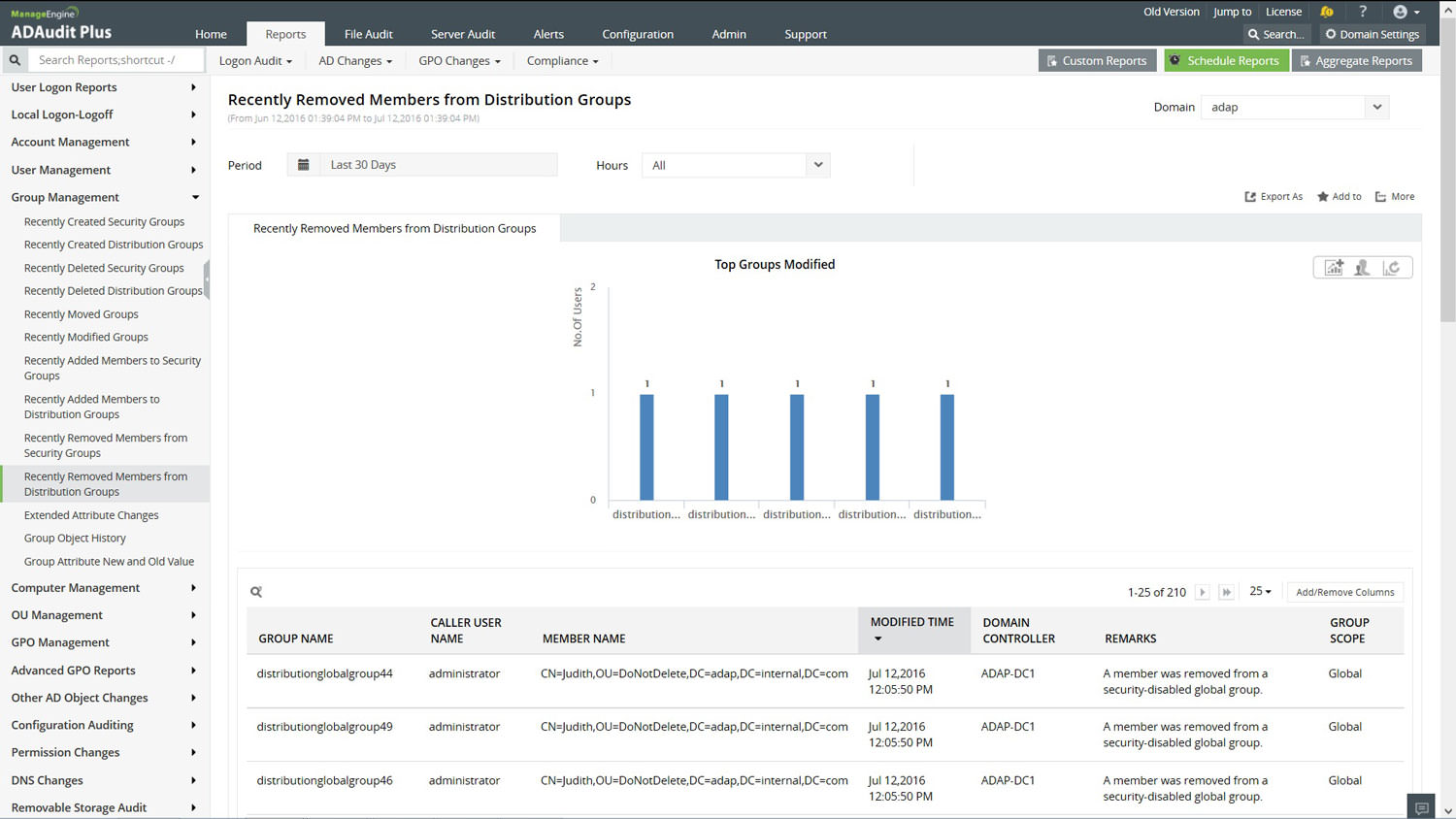Click the user silhouette chart icon
Image resolution: width=1456 pixels, height=819 pixels.
tap(1363, 268)
